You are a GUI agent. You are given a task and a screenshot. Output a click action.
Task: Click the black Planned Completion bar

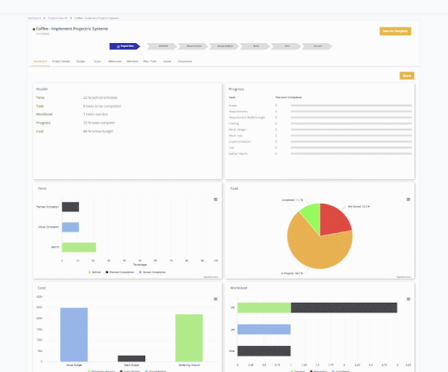pos(70,207)
